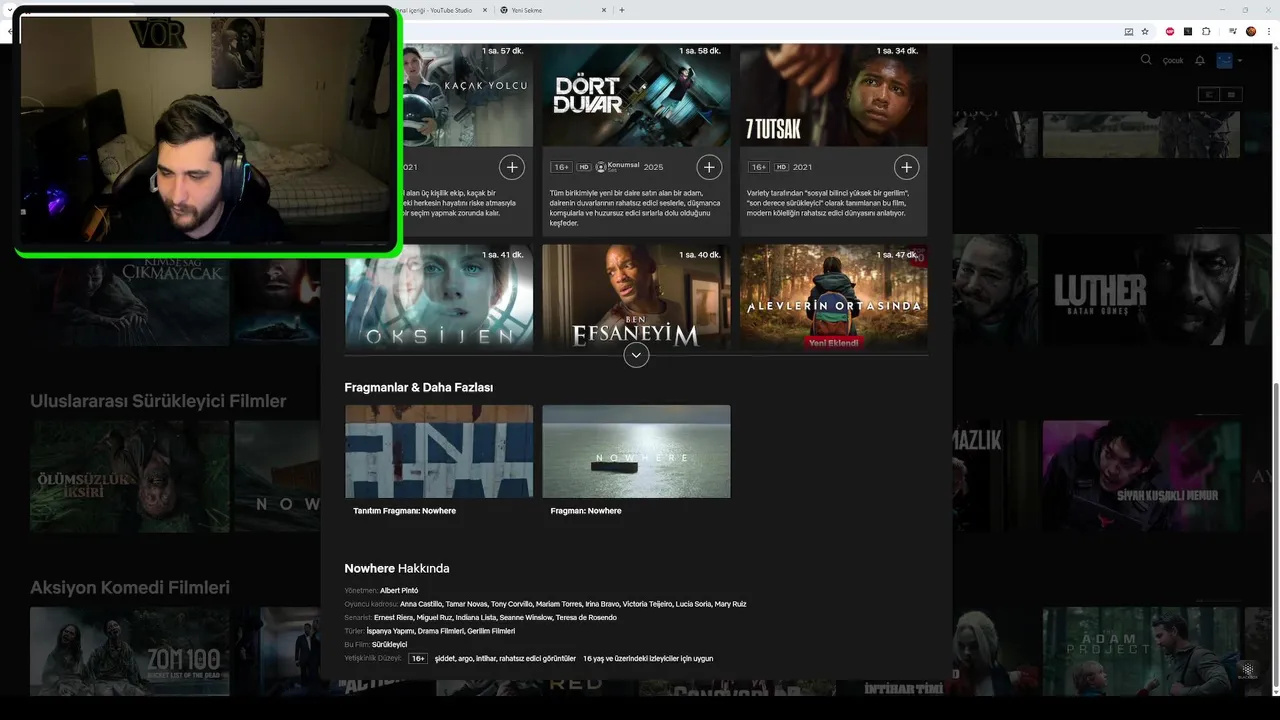Open the 7 Tutsak movie card
Viewport: 1280px width, 720px height.
pos(833,140)
